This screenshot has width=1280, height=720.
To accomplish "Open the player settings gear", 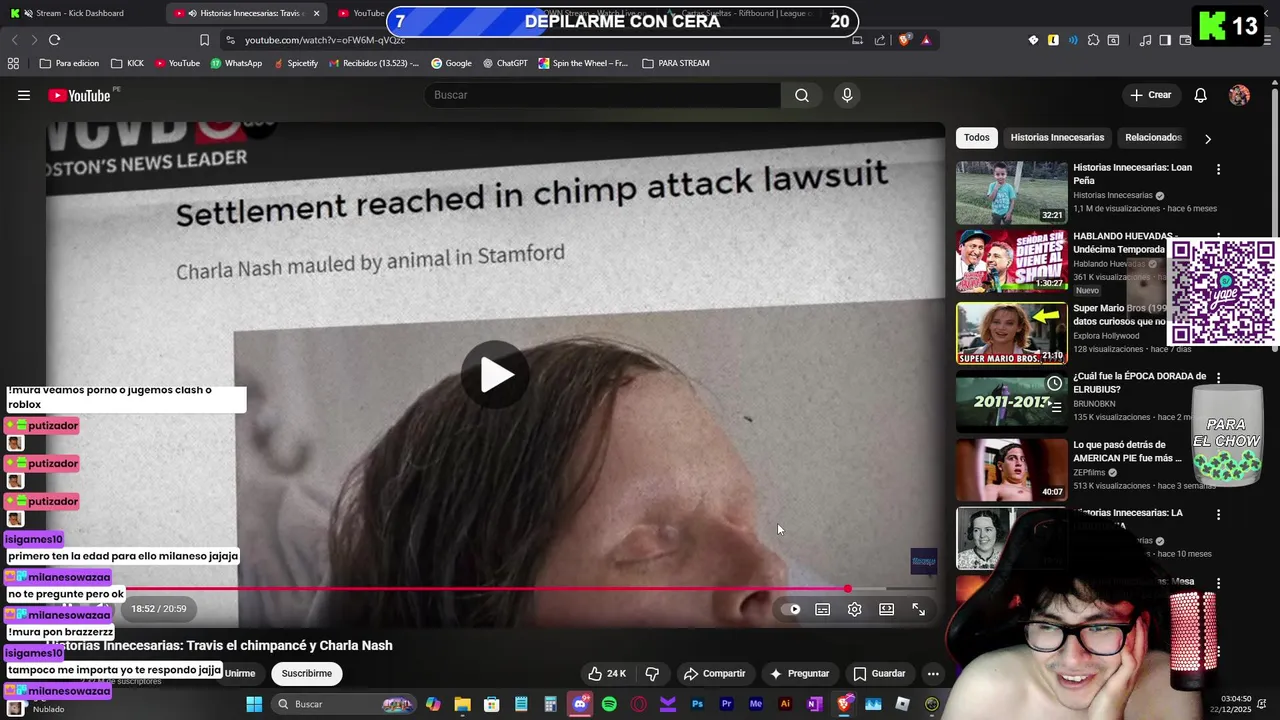I will [x=854, y=609].
